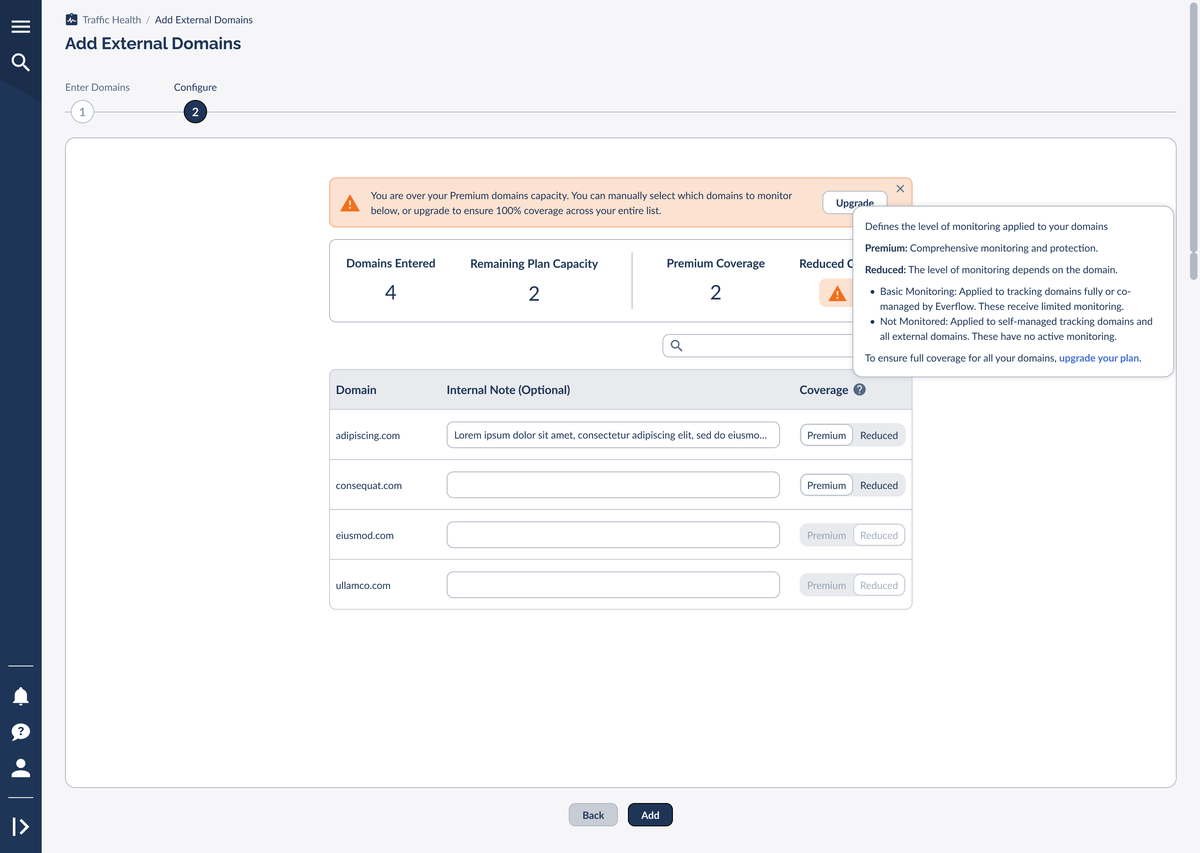Dismiss the capacity warning banner
Viewport: 1200px width, 853px height.
(x=900, y=188)
